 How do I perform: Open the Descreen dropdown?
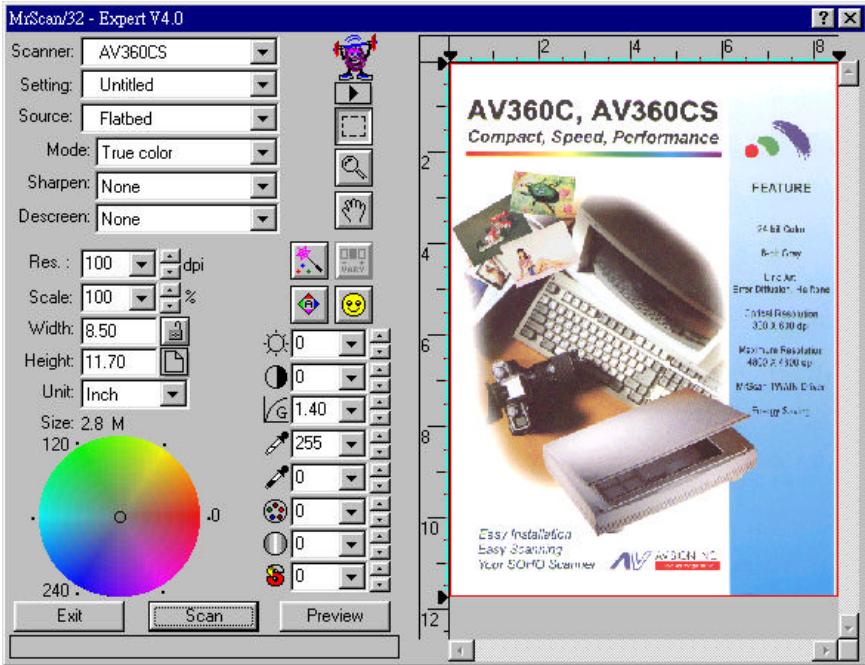(263, 219)
